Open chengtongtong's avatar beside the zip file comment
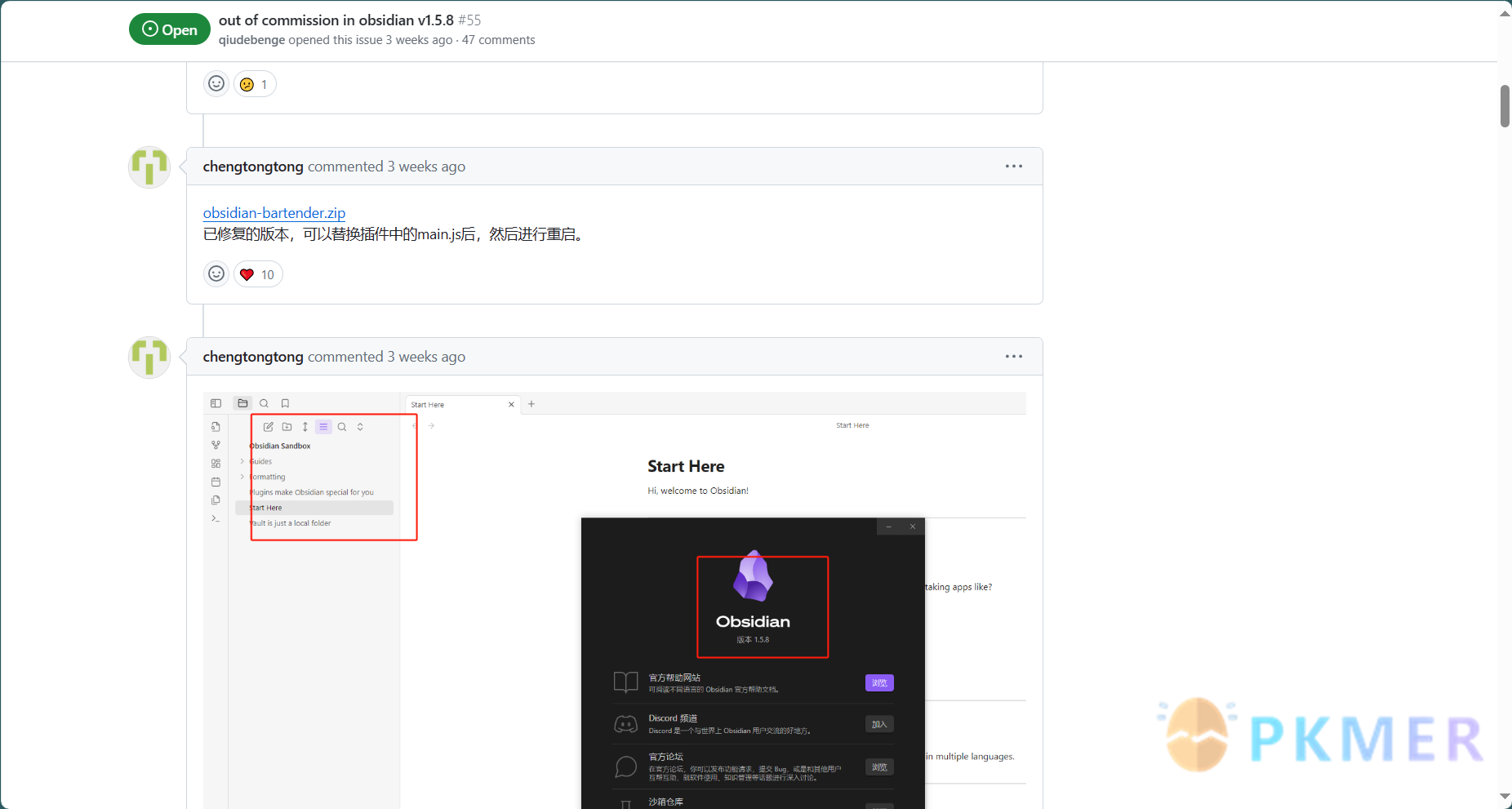This screenshot has width=1512, height=809. pyautogui.click(x=149, y=167)
